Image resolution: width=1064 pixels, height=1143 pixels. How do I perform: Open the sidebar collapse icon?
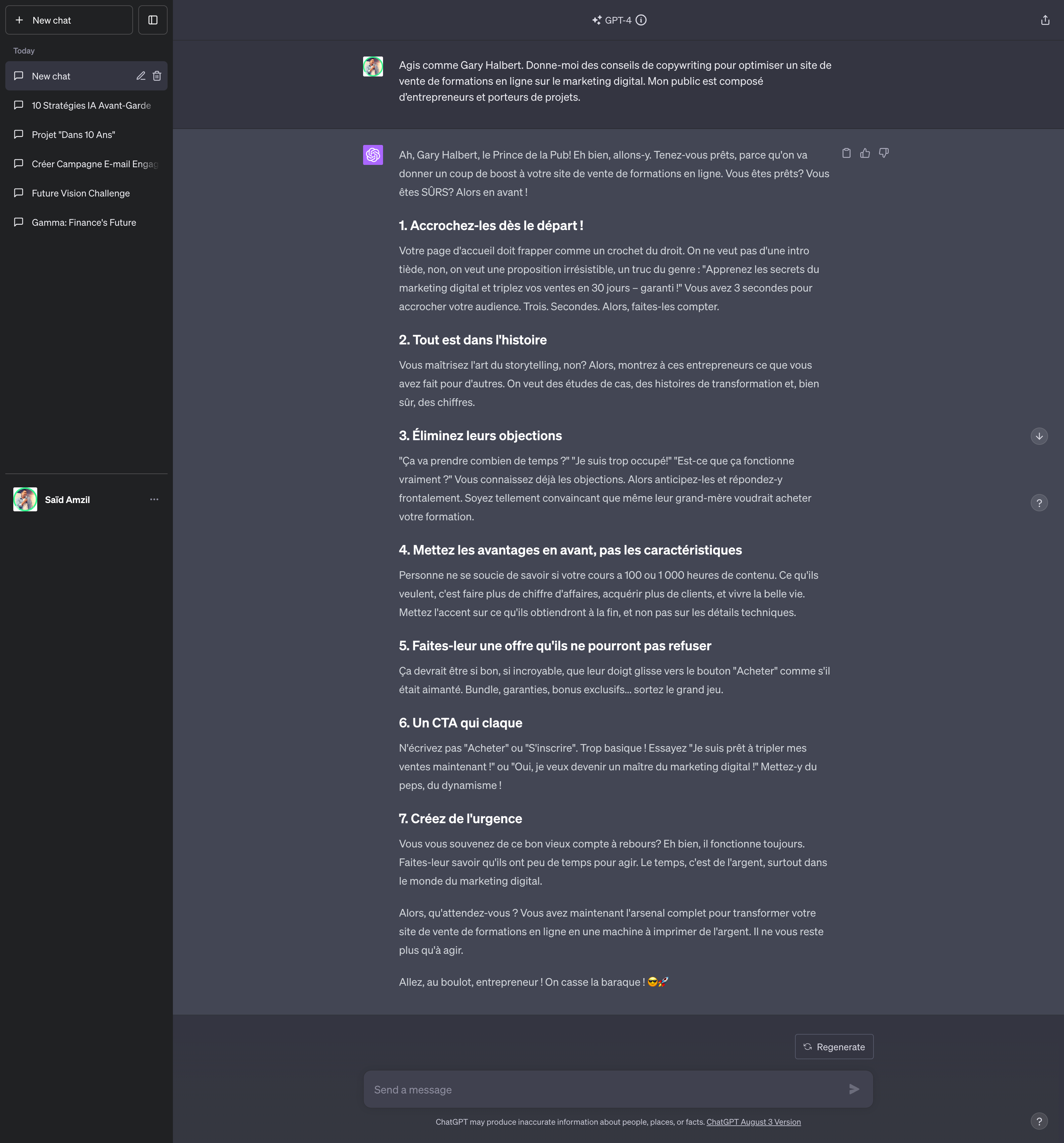[152, 20]
